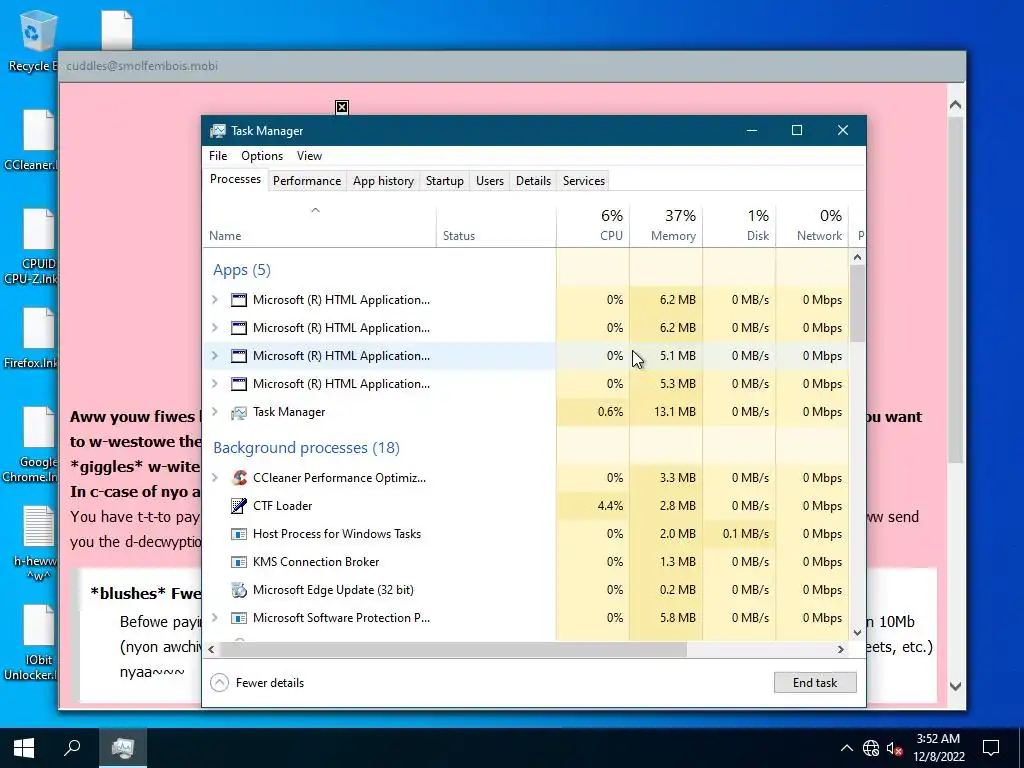The height and width of the screenshot is (768, 1024).
Task: Open the Windows Start menu
Action: click(x=24, y=748)
